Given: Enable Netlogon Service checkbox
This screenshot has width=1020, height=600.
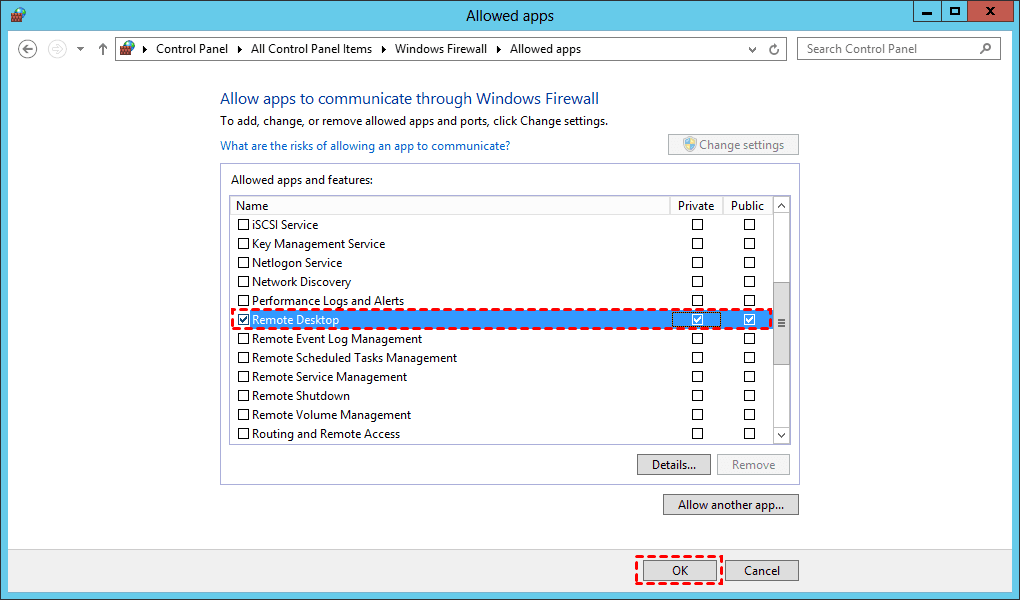Looking at the screenshot, I should 243,262.
